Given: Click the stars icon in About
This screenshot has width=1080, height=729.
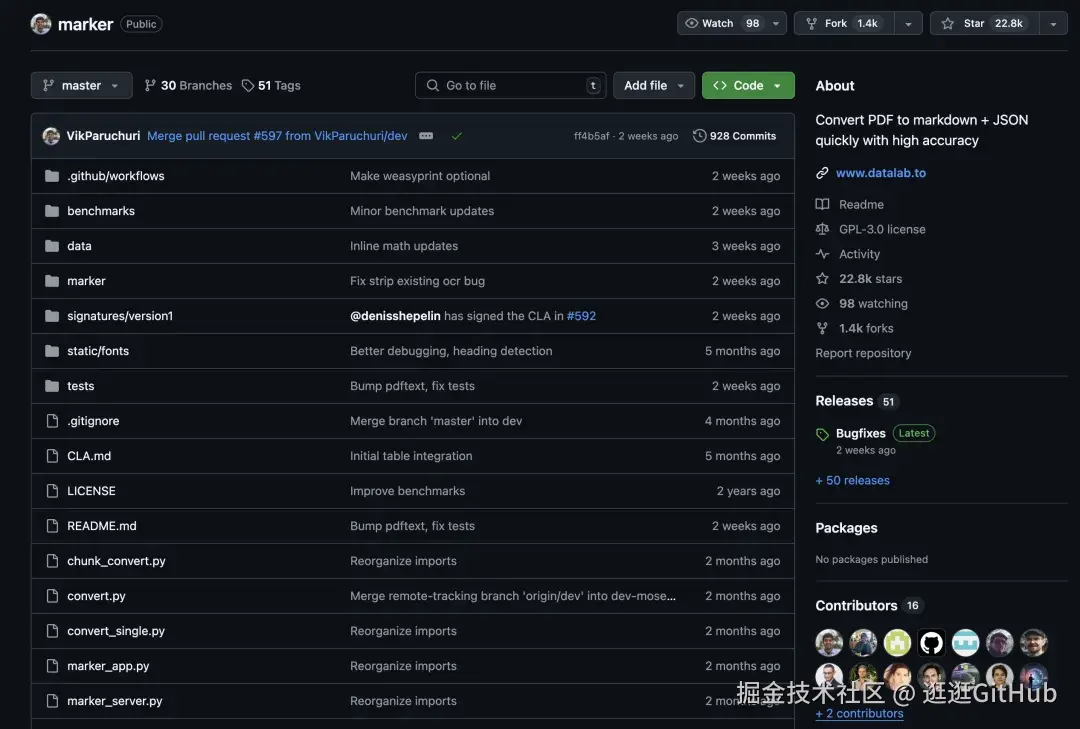Looking at the screenshot, I should (822, 278).
